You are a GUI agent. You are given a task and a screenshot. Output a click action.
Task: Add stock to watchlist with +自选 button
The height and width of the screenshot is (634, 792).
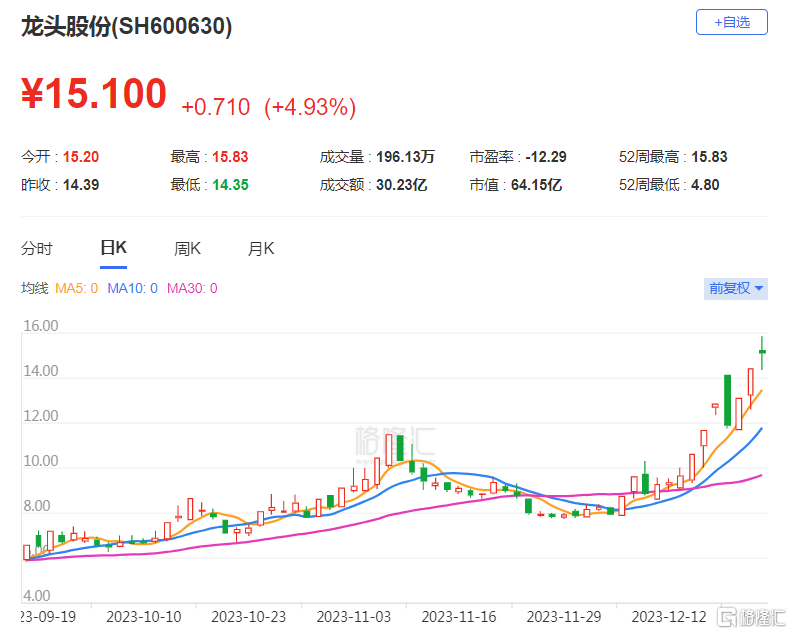coord(731,22)
